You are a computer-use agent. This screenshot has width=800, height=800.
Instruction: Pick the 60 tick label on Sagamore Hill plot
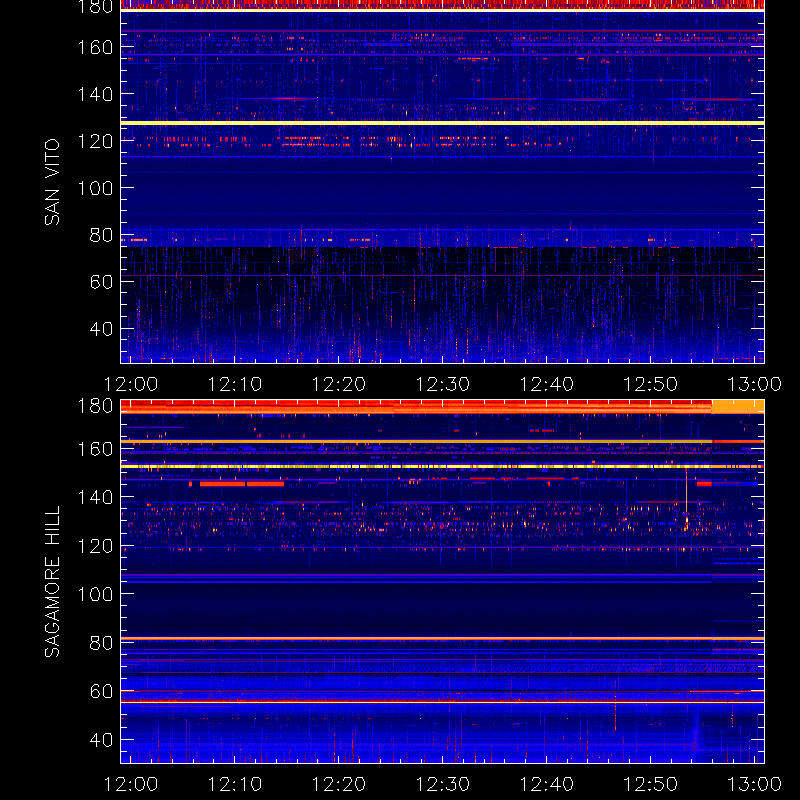101,691
